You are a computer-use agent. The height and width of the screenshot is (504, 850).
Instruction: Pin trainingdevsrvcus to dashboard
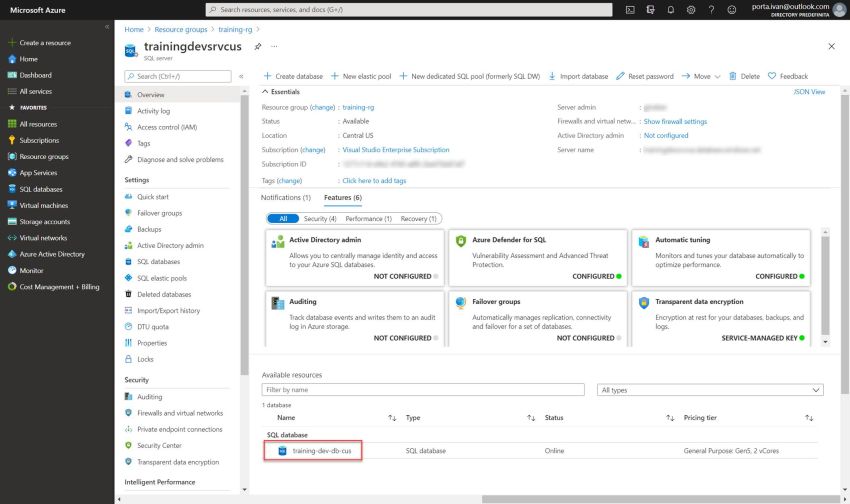pos(258,47)
